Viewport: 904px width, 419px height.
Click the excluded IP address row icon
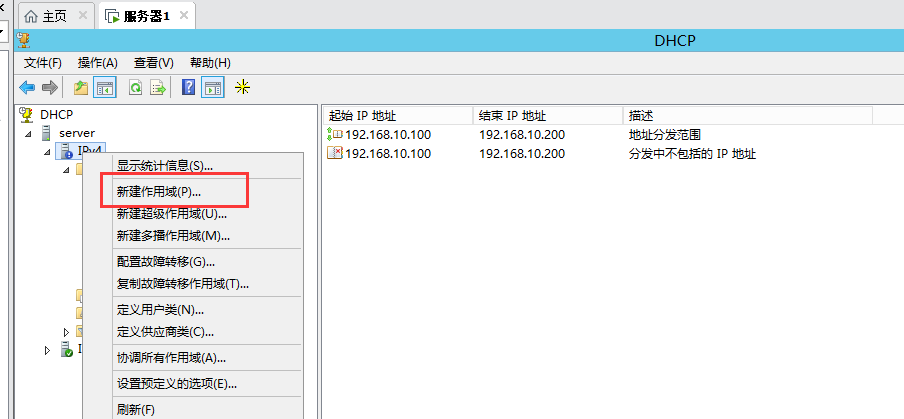334,153
